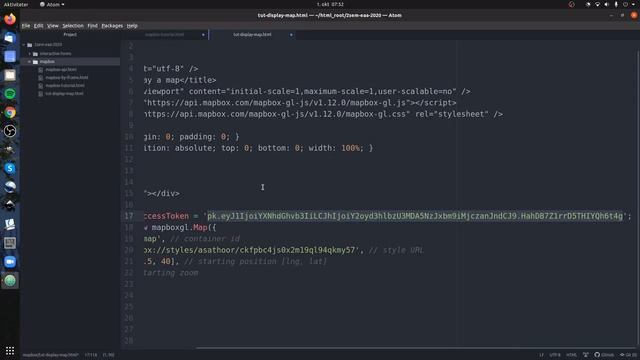Image resolution: width=640 pixels, height=360 pixels.
Task: Click the Project panel header
Action: [70, 35]
